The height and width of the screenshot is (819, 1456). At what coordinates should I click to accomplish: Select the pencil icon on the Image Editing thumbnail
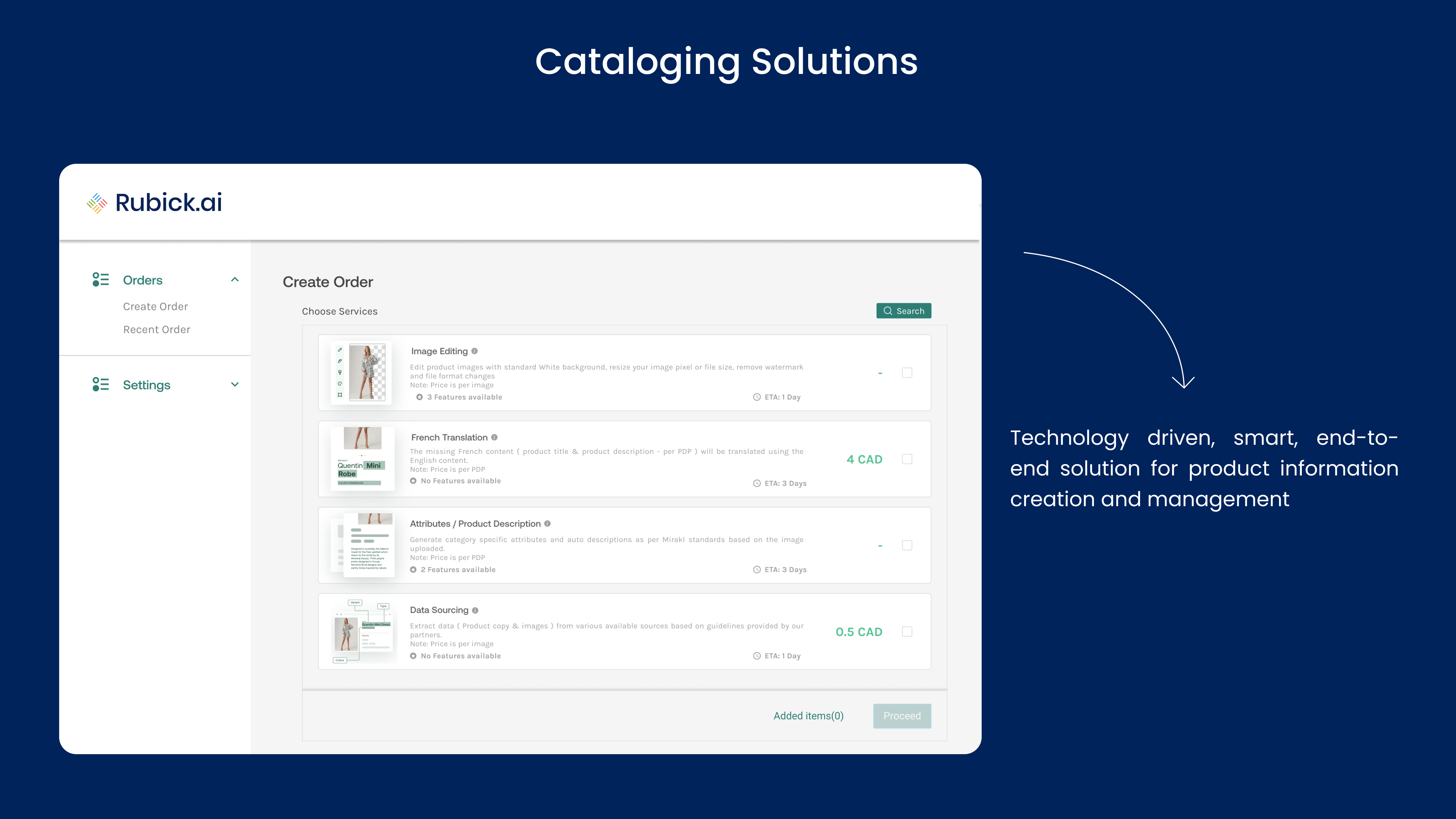coord(340,350)
